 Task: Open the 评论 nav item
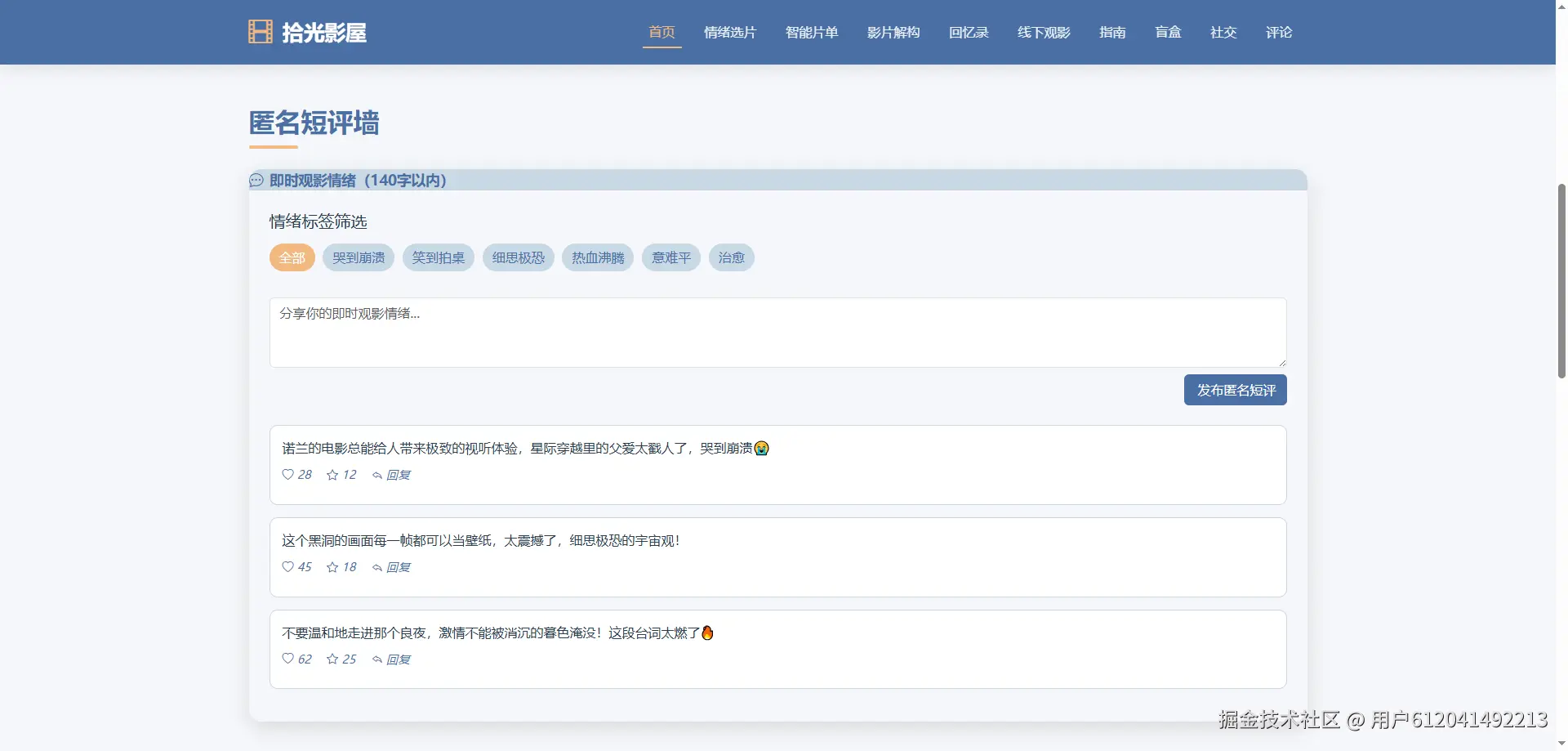point(1279,33)
